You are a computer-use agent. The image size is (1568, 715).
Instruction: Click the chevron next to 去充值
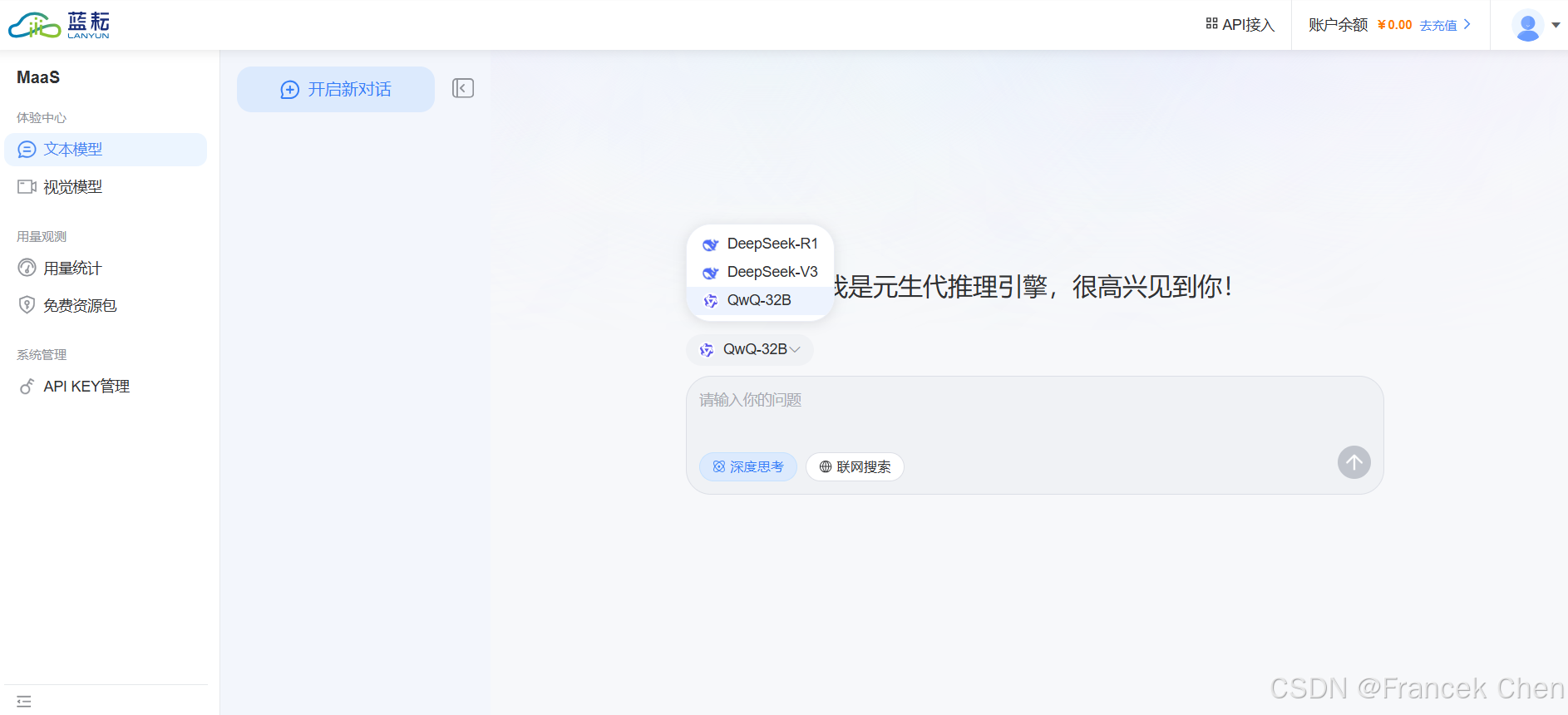(1467, 24)
